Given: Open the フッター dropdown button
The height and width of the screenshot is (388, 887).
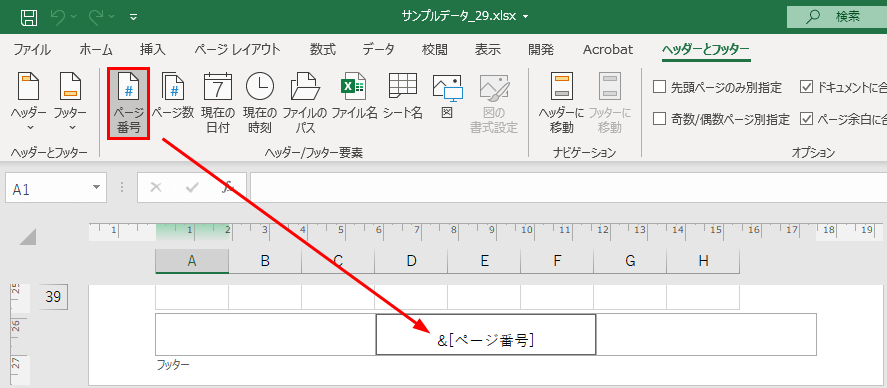Looking at the screenshot, I should coord(71,103).
